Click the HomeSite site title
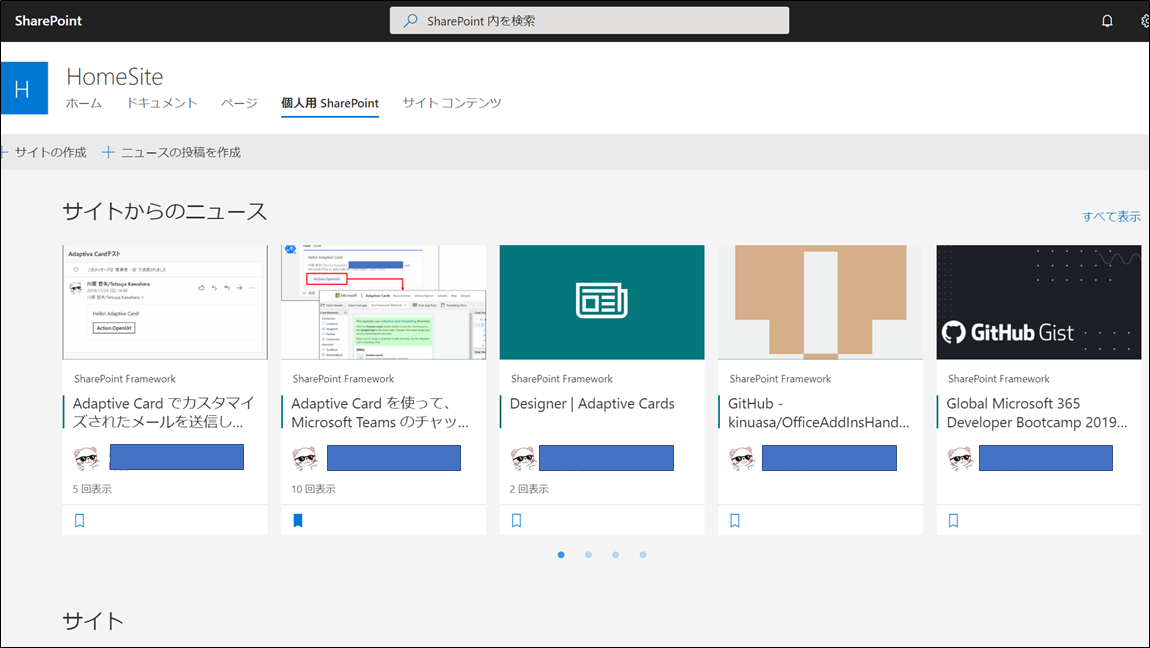The image size is (1150, 648). (x=114, y=76)
